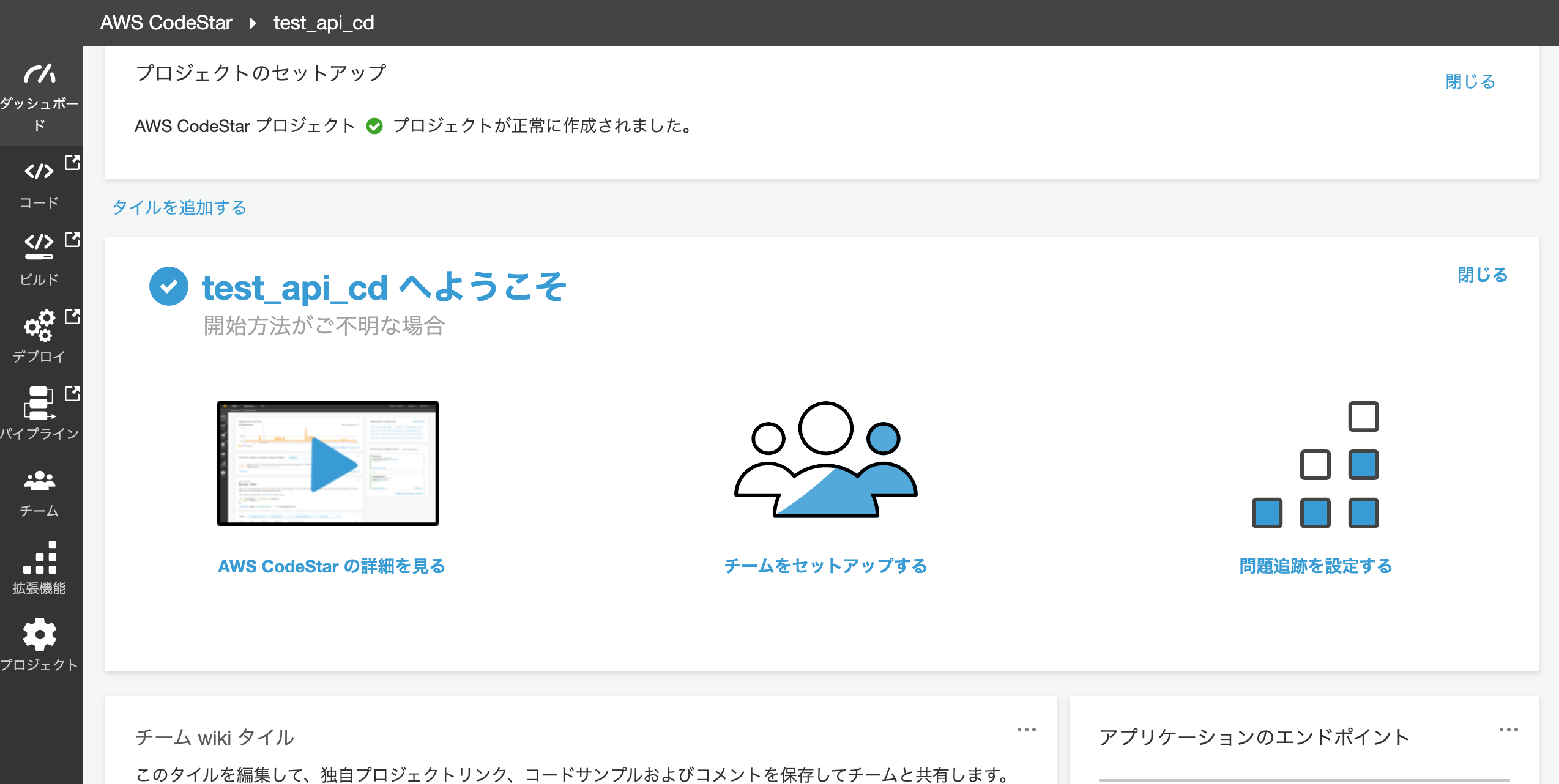Add a tile with タイルを追加する
Image resolution: width=1559 pixels, height=784 pixels.
coord(178,208)
